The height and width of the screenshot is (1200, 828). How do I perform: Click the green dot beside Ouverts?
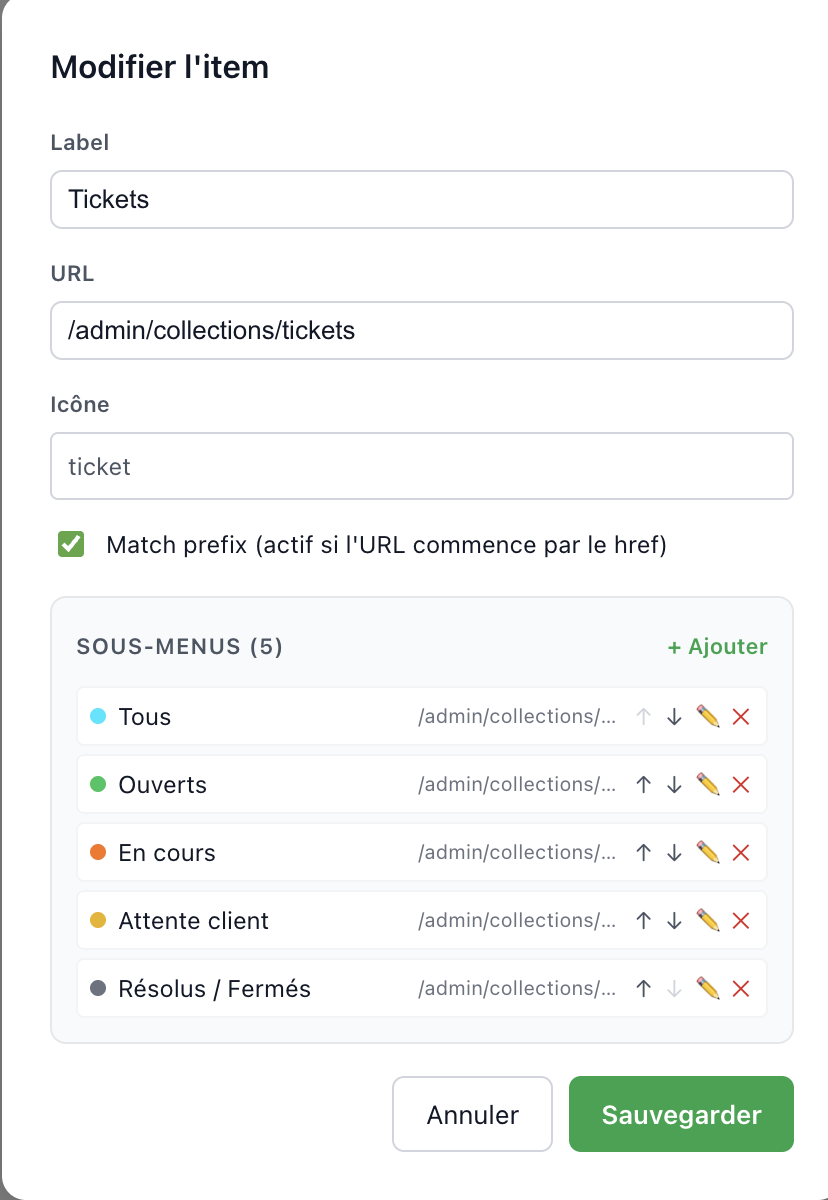tap(98, 784)
